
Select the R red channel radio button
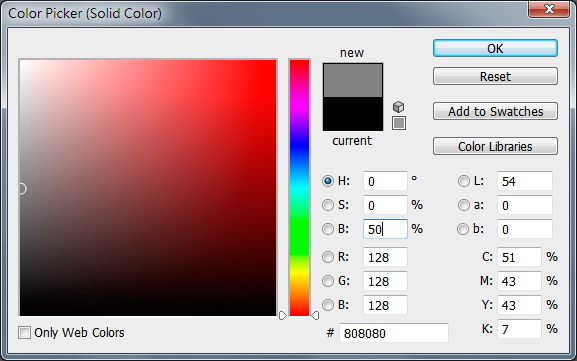(328, 257)
